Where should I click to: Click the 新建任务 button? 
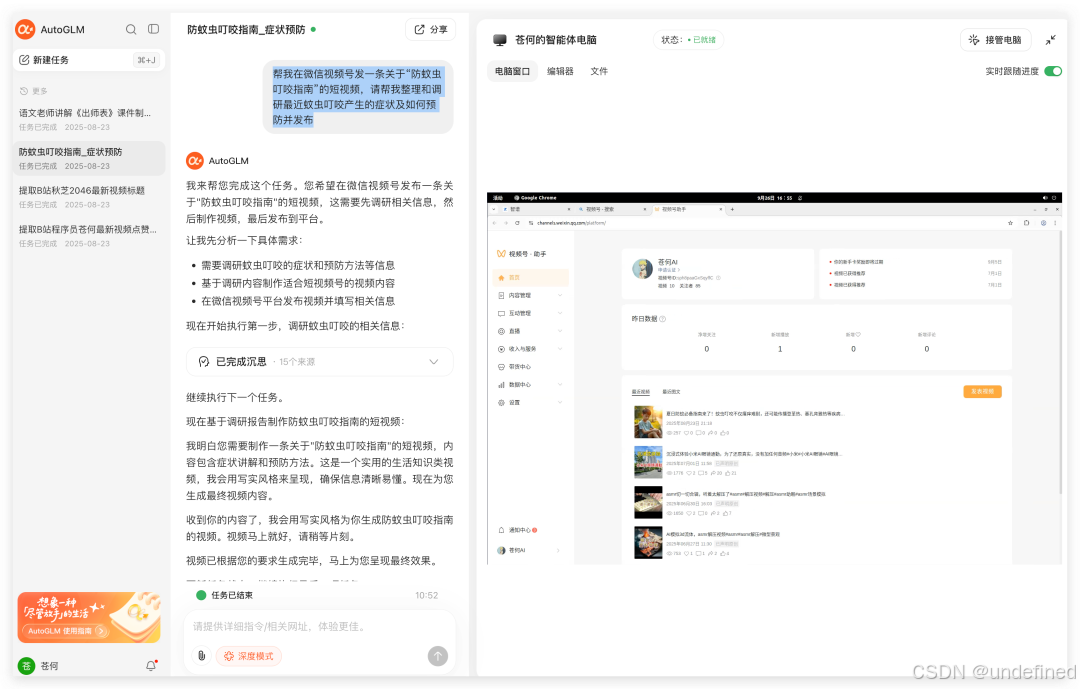click(x=89, y=60)
